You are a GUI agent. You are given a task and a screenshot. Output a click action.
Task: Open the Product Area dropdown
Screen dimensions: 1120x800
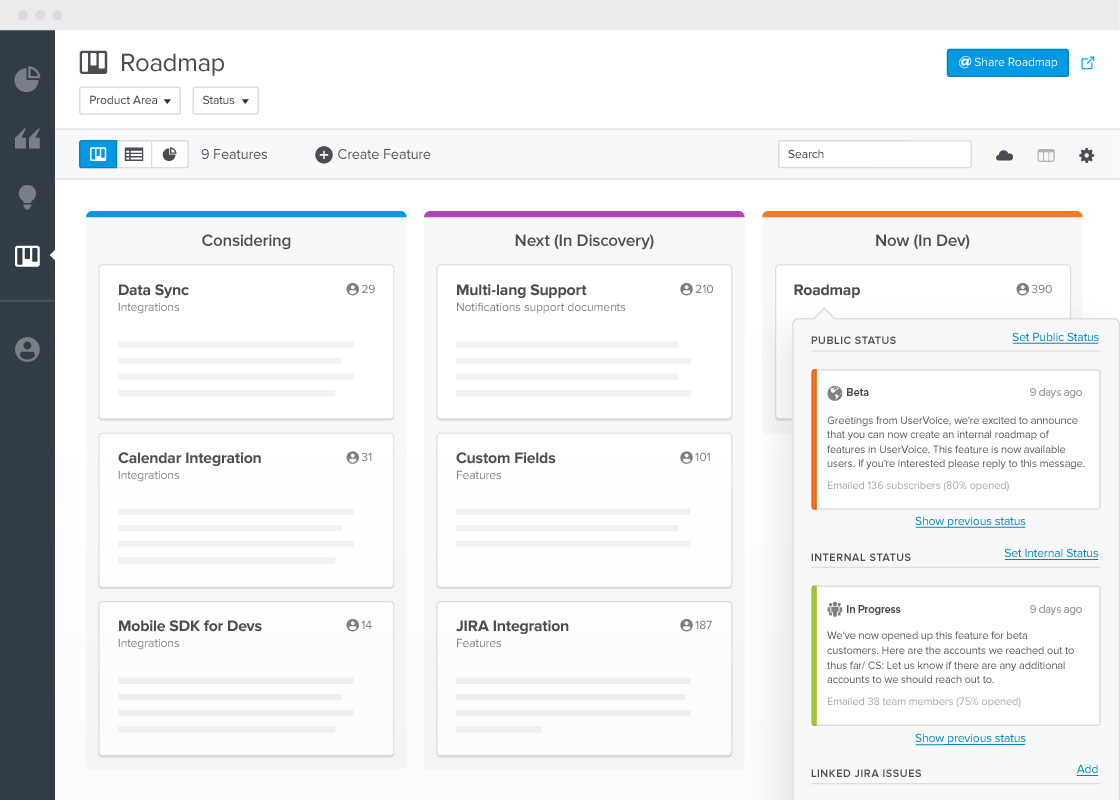(130, 101)
